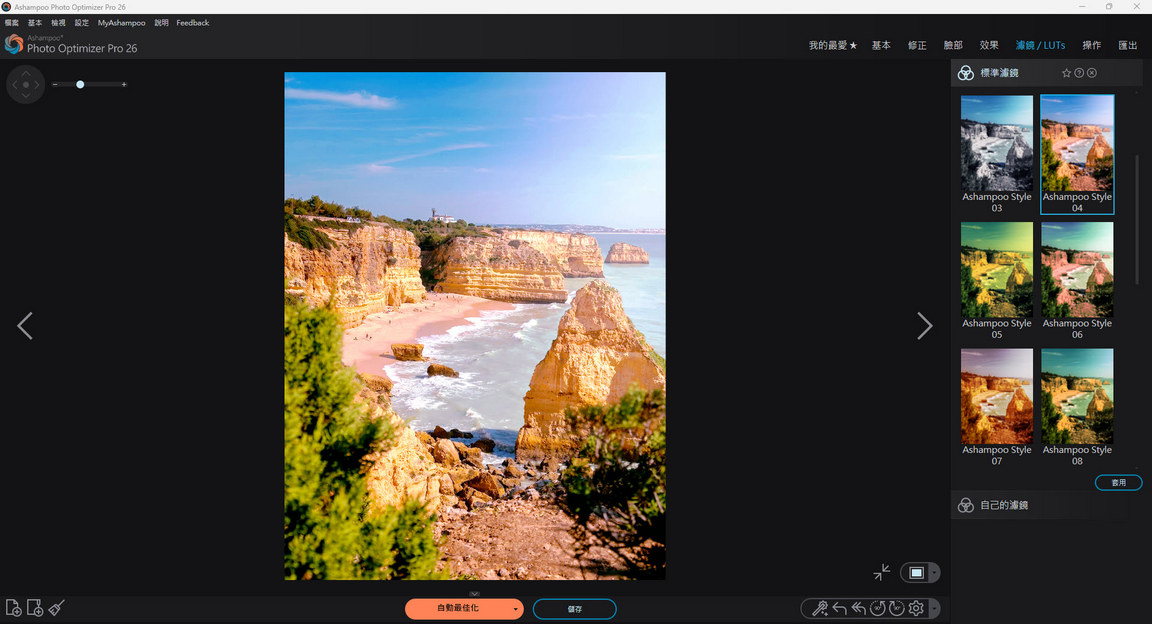Open the 檔案 menu
The height and width of the screenshot is (624, 1152).
pyautogui.click(x=10, y=22)
